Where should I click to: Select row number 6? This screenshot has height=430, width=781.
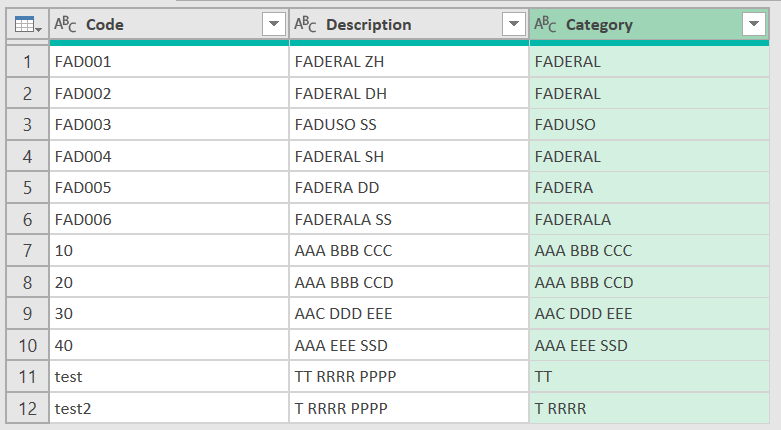click(27, 219)
